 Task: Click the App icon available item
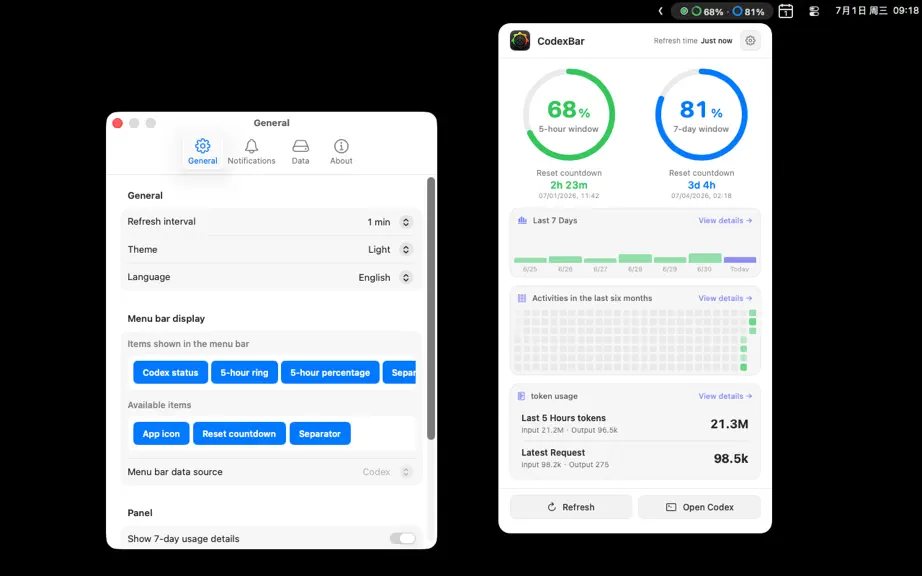point(161,434)
